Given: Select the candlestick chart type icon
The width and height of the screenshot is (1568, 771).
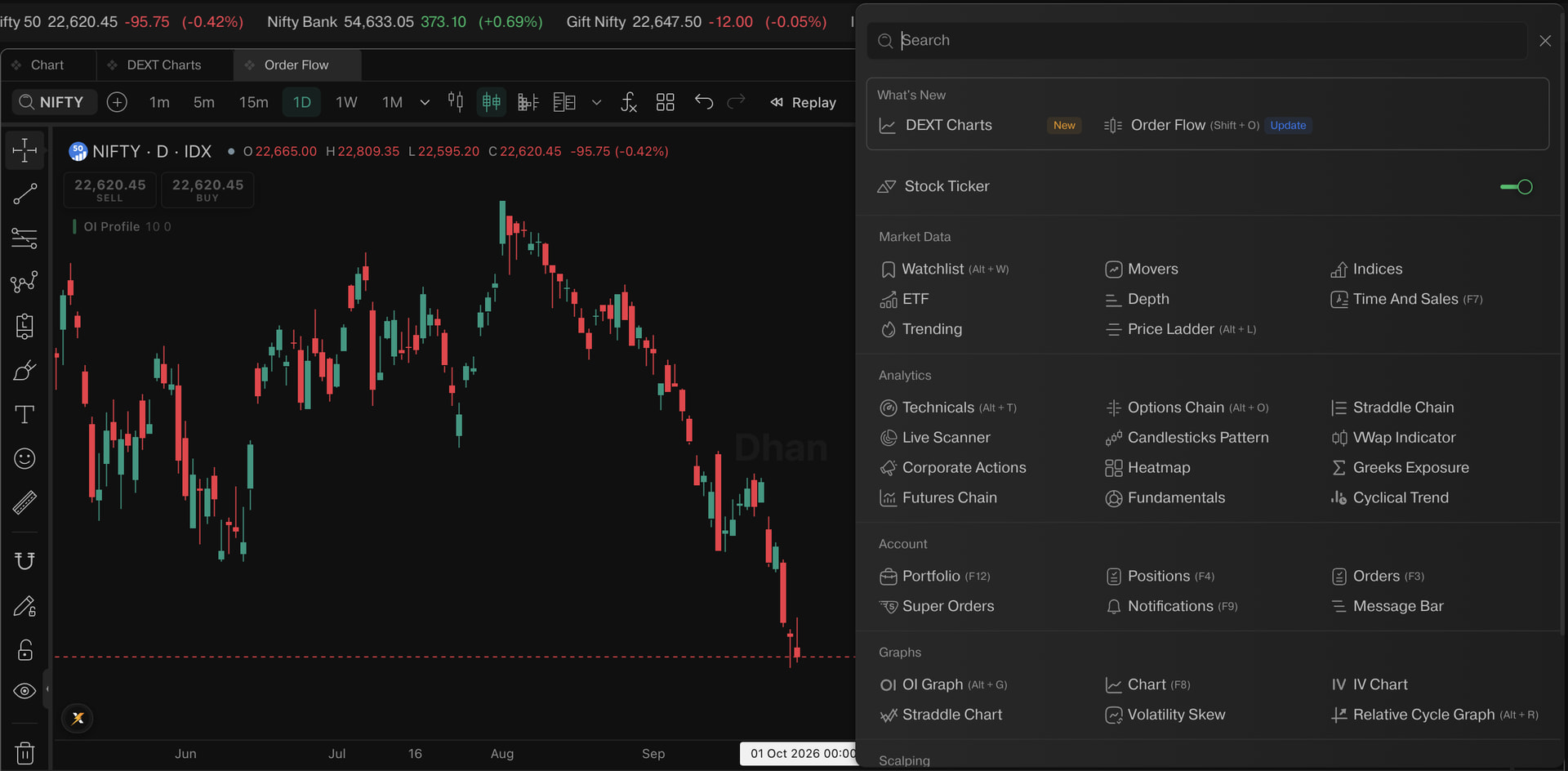Looking at the screenshot, I should point(456,102).
